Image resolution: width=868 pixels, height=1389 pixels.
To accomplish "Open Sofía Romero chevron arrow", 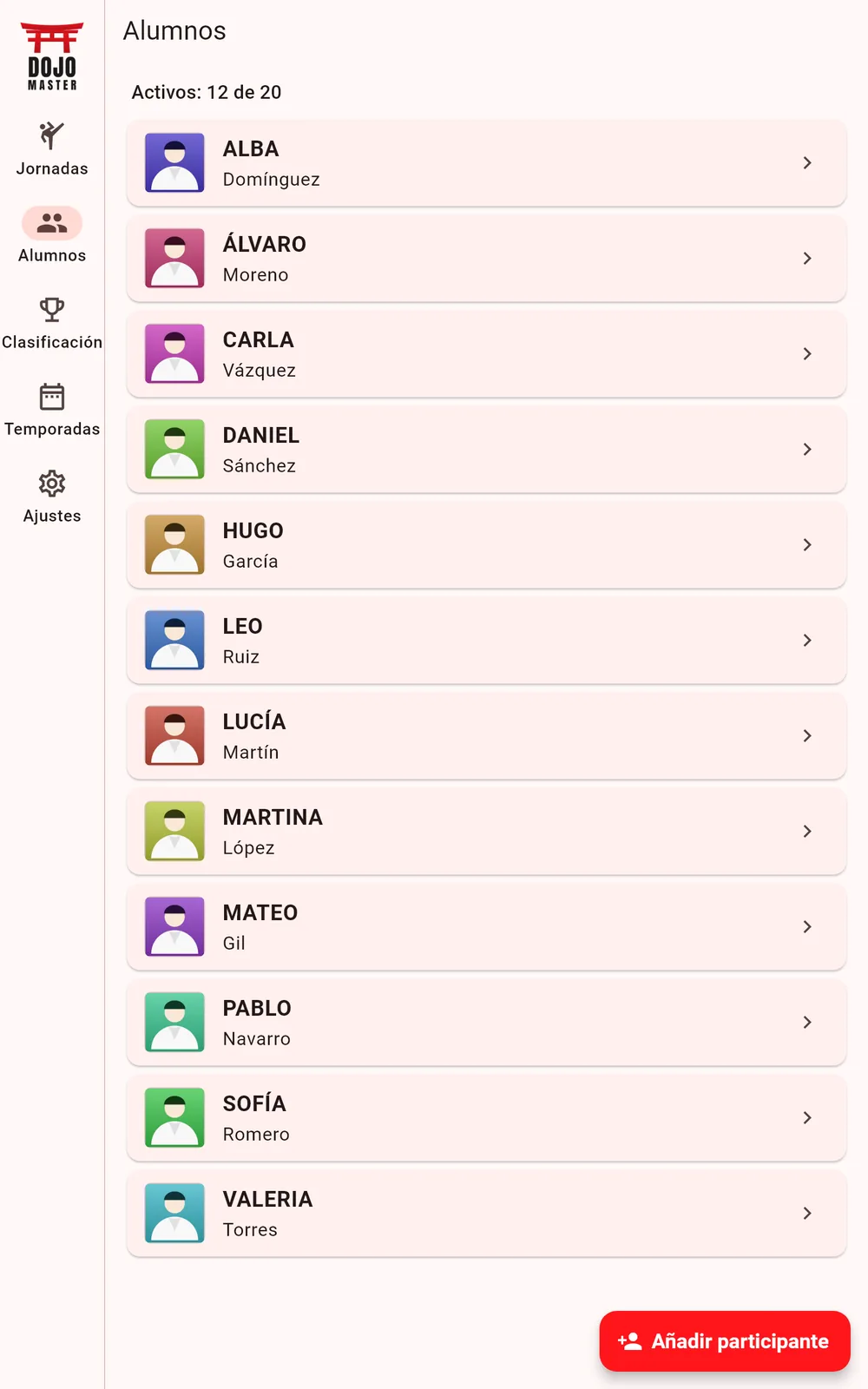I will (807, 1117).
